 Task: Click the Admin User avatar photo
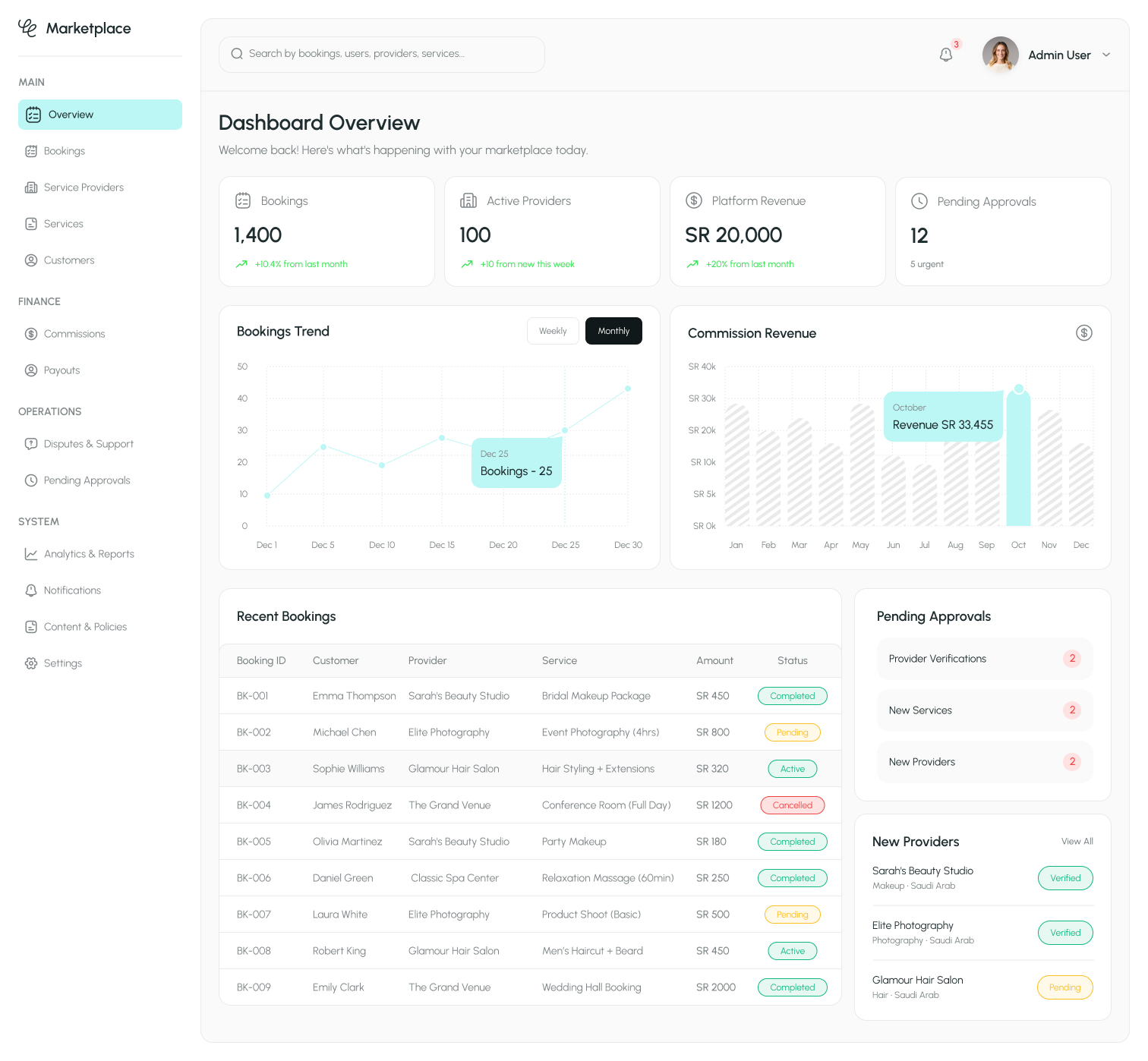click(x=1000, y=55)
